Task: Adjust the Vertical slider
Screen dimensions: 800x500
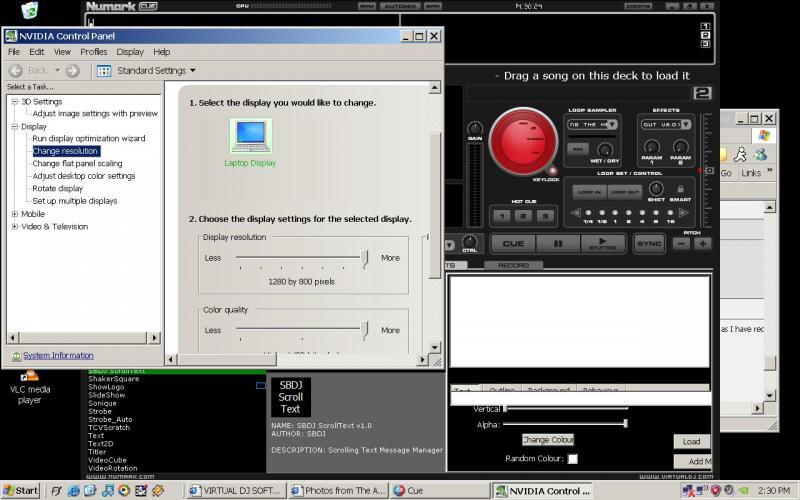Action: tap(505, 409)
